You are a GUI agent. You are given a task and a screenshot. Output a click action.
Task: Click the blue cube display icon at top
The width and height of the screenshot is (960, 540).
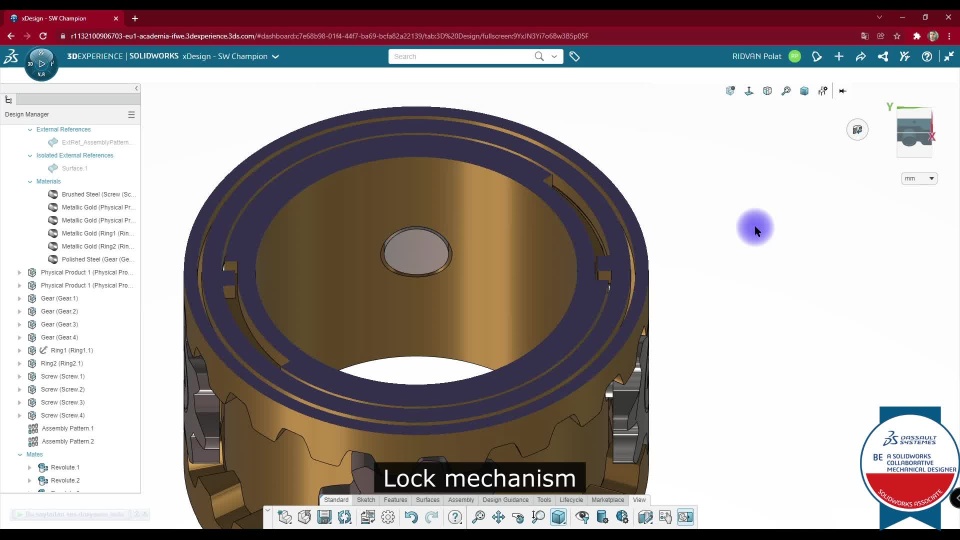pyautogui.click(x=804, y=91)
